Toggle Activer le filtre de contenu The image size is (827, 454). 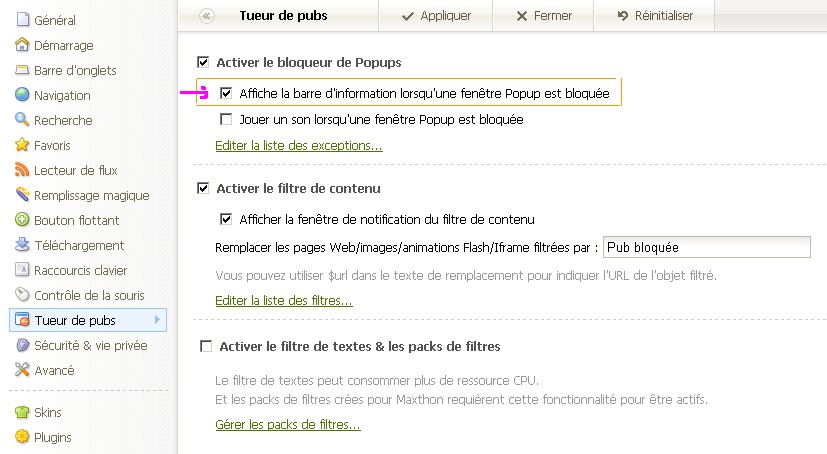coord(203,188)
